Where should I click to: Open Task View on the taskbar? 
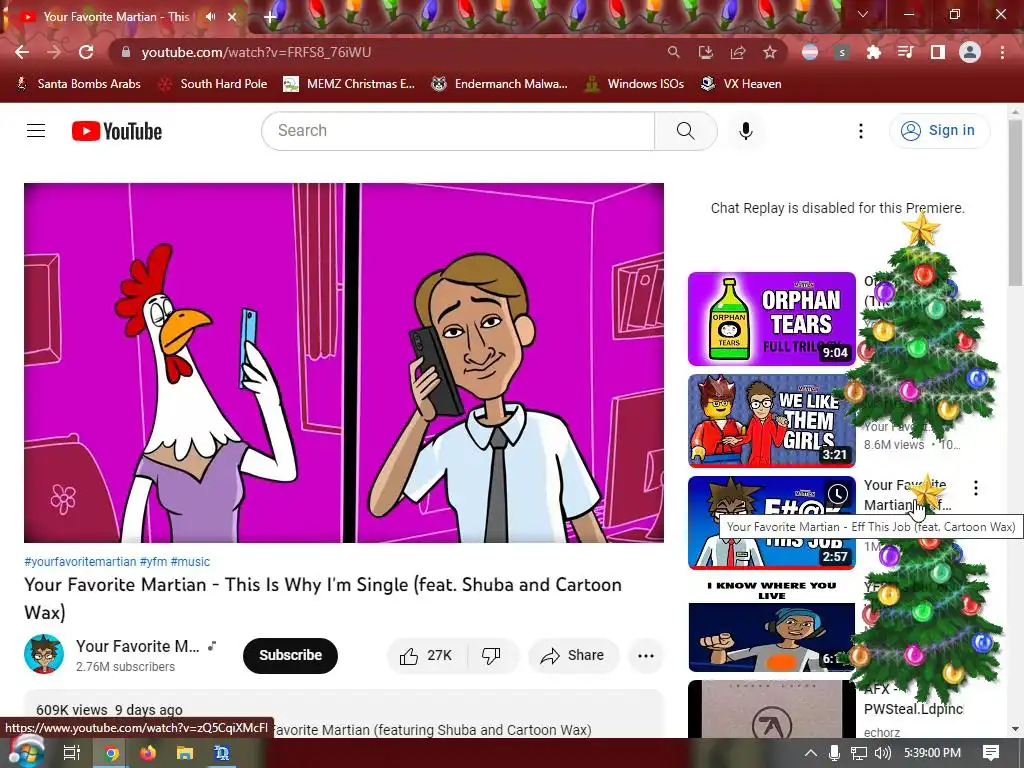[71, 753]
